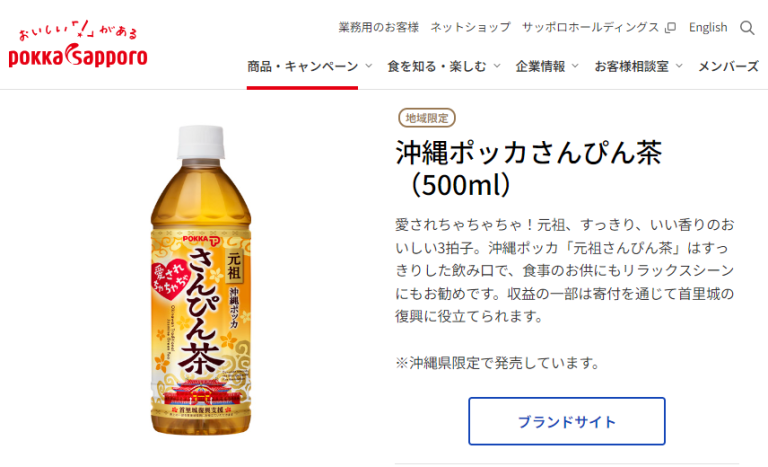This screenshot has width=768, height=467.
Task: Switch language via English link
Action: (x=708, y=27)
